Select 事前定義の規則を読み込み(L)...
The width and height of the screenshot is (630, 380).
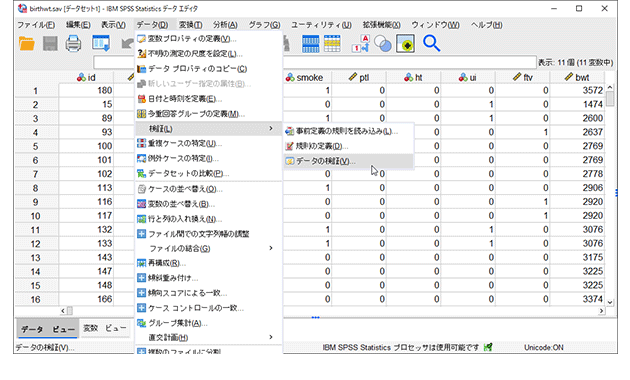tap(348, 131)
